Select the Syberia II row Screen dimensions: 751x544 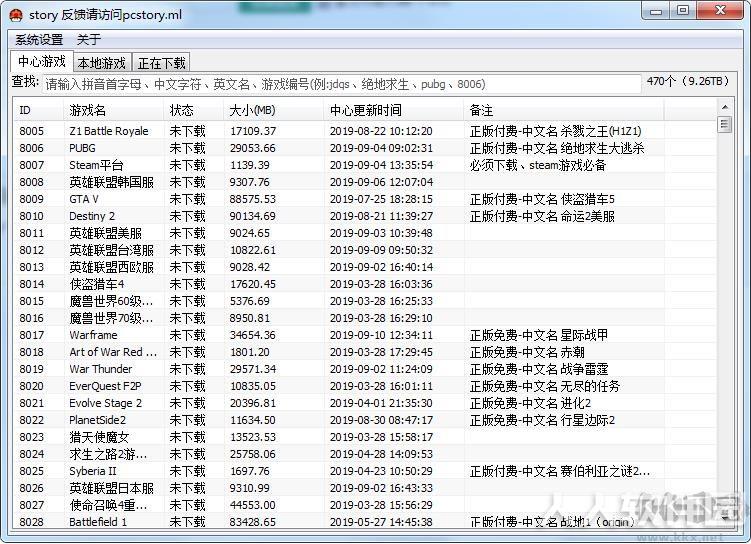pos(365,471)
